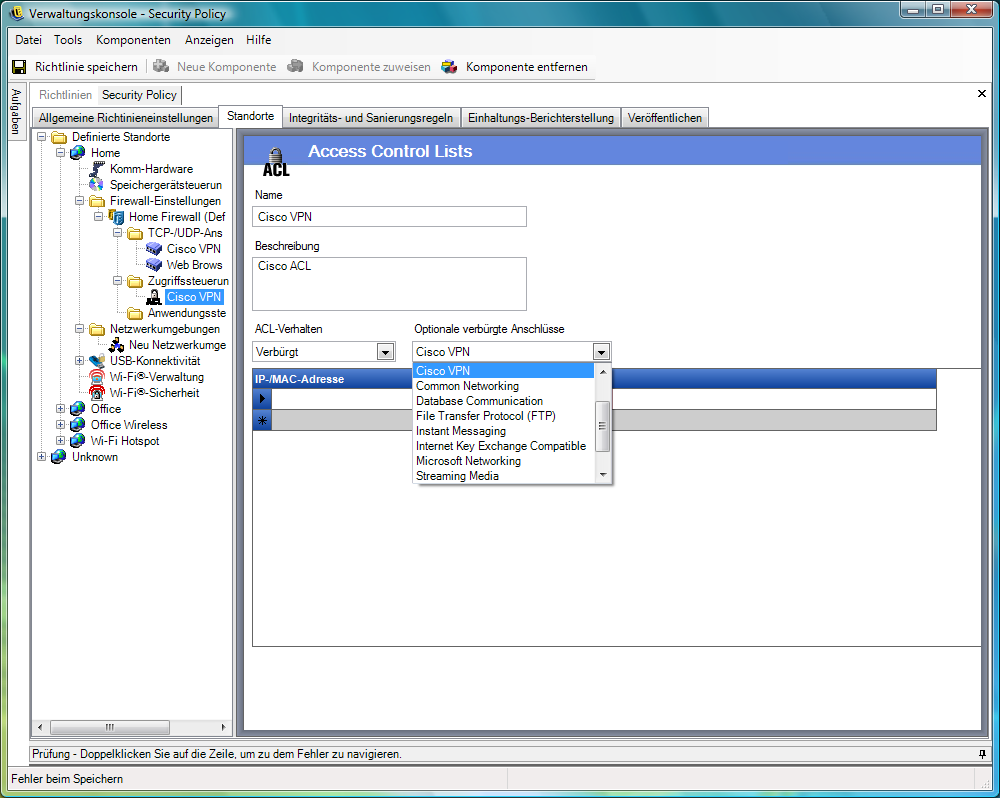Click the Speichergerätsteuerung disc icon
This screenshot has width=1000, height=798.
tap(96, 185)
